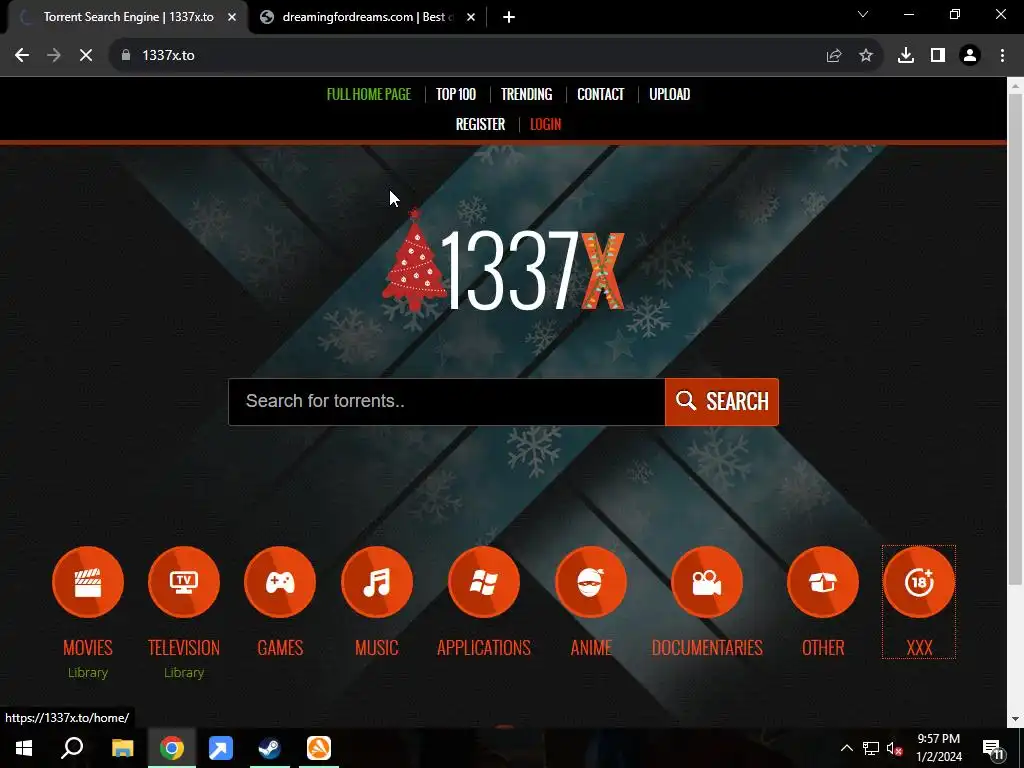Click the muted volume tray icon

pos(895,748)
